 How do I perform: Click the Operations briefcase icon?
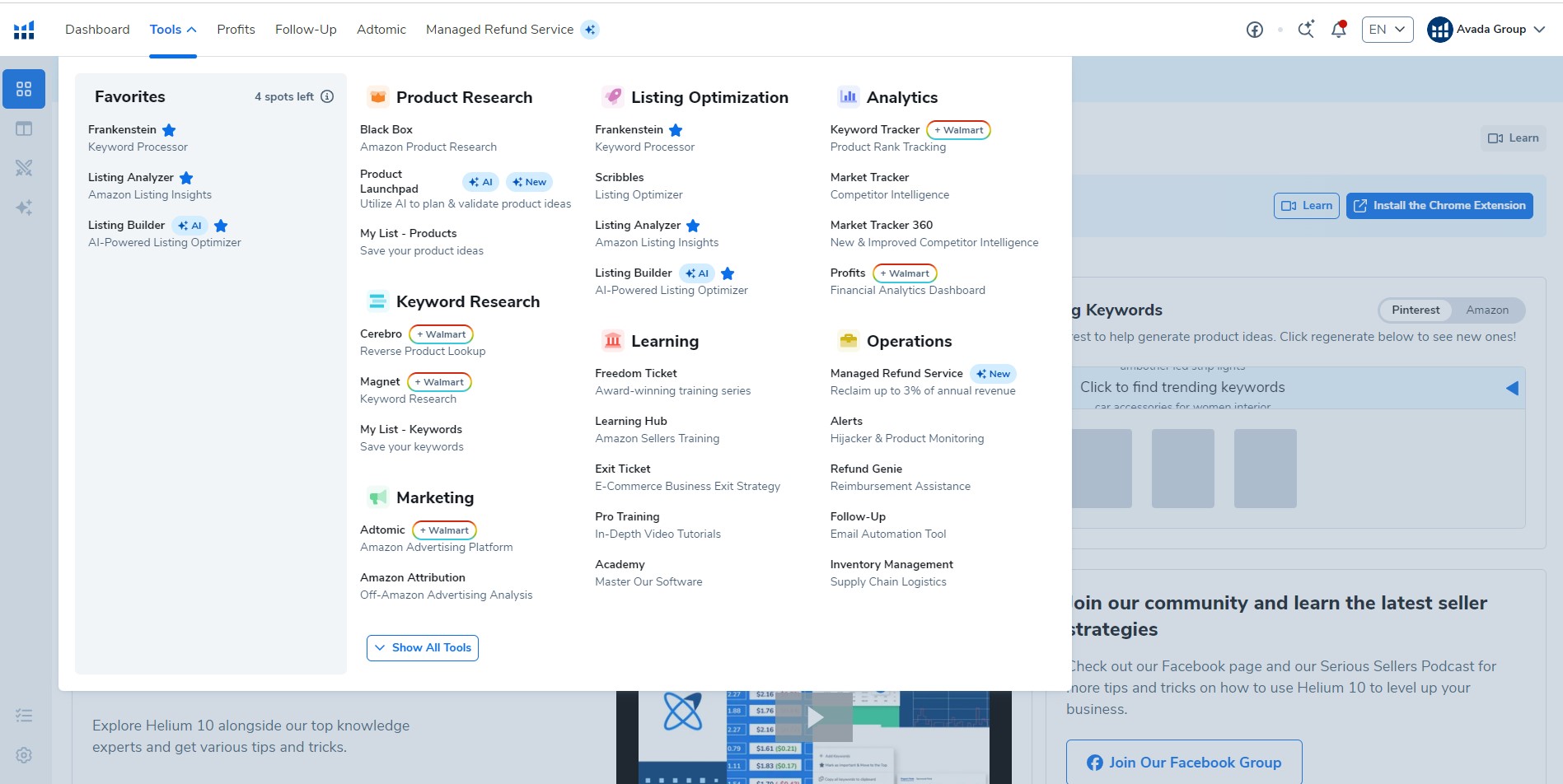pyautogui.click(x=848, y=340)
